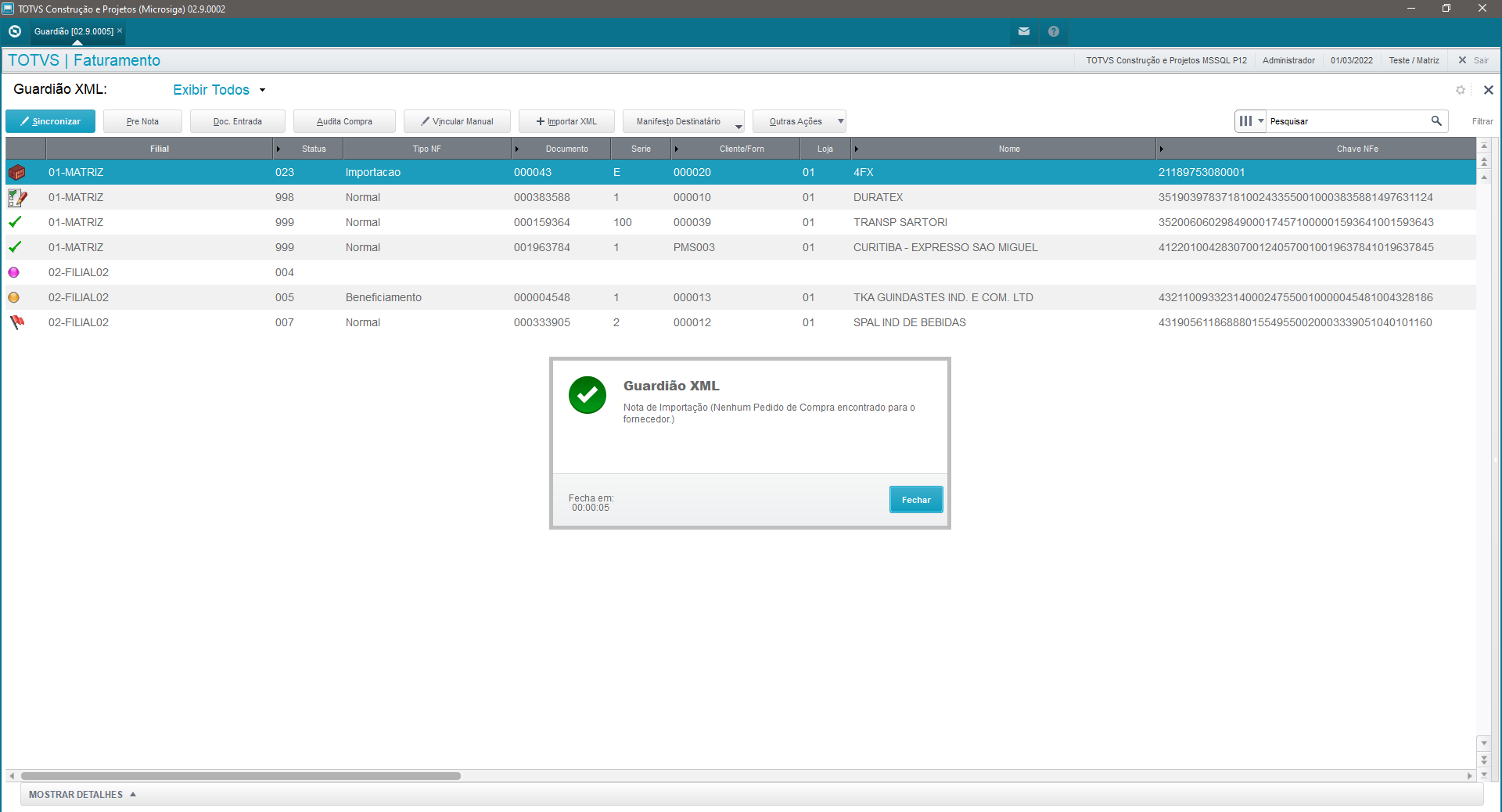This screenshot has width=1502, height=812.
Task: Click red flag icon on SPAL IND row
Action: pos(16,322)
